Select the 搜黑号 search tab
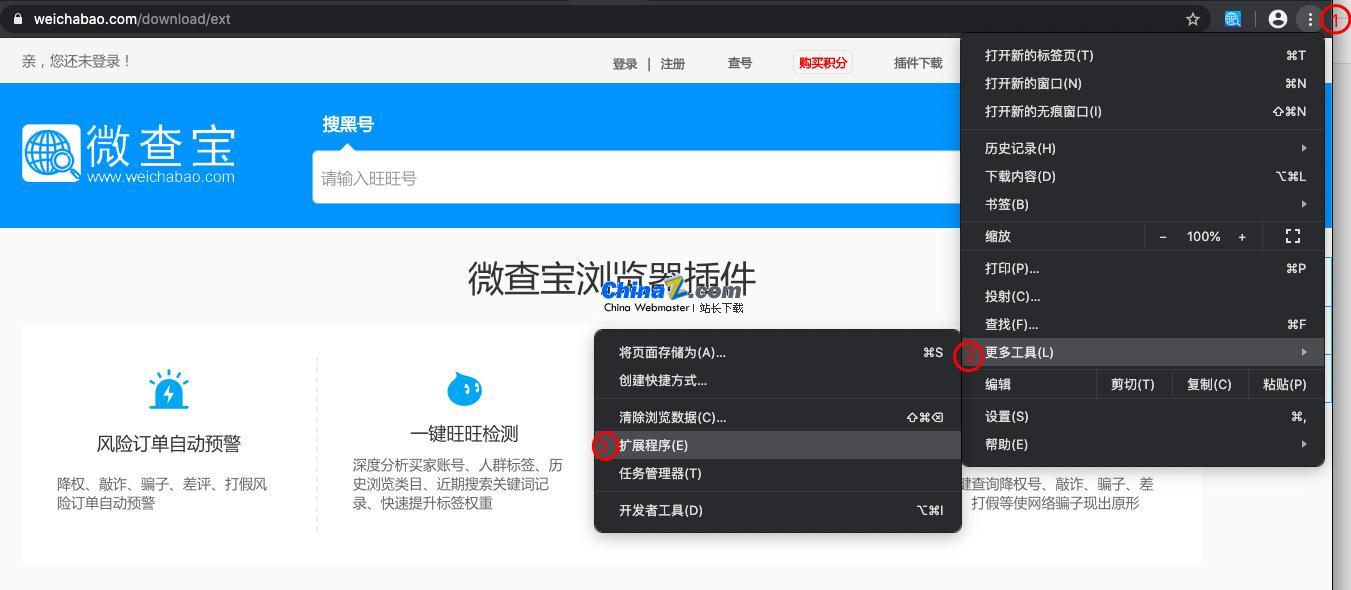1351x590 pixels. (x=348, y=124)
